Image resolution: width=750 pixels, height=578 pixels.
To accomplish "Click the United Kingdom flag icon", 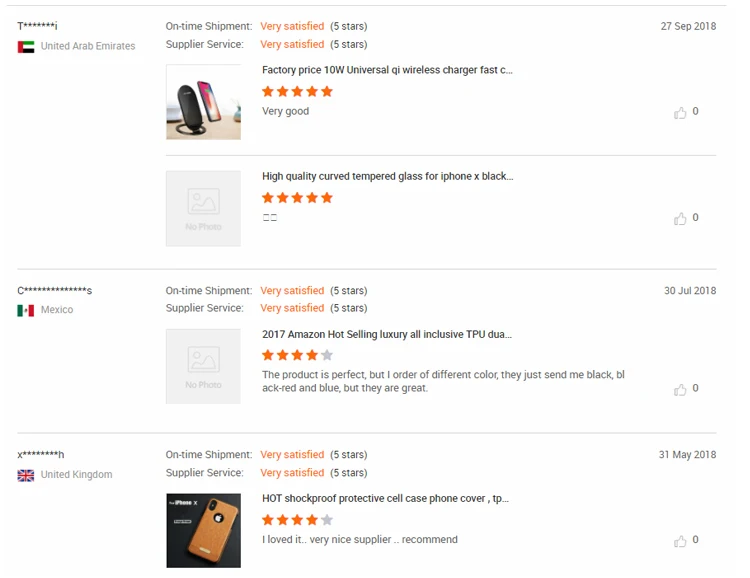I will pos(26,475).
